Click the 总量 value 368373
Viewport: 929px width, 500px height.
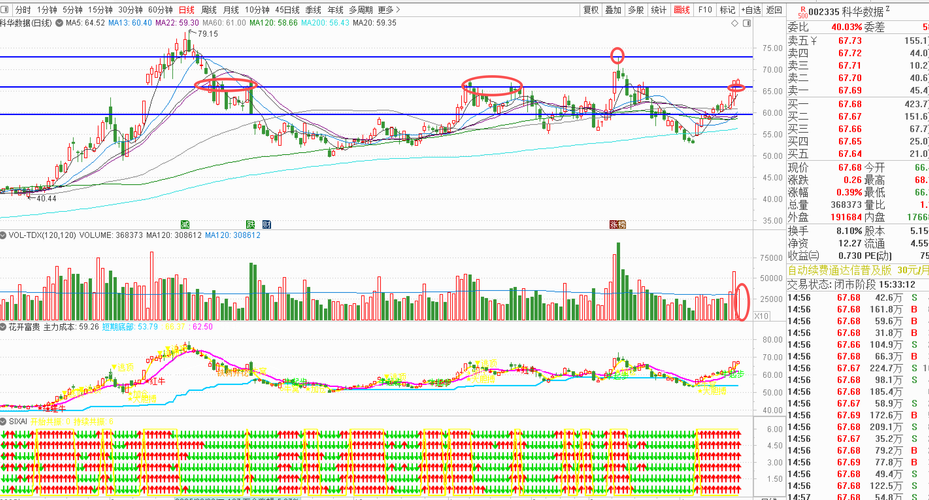[x=846, y=205]
